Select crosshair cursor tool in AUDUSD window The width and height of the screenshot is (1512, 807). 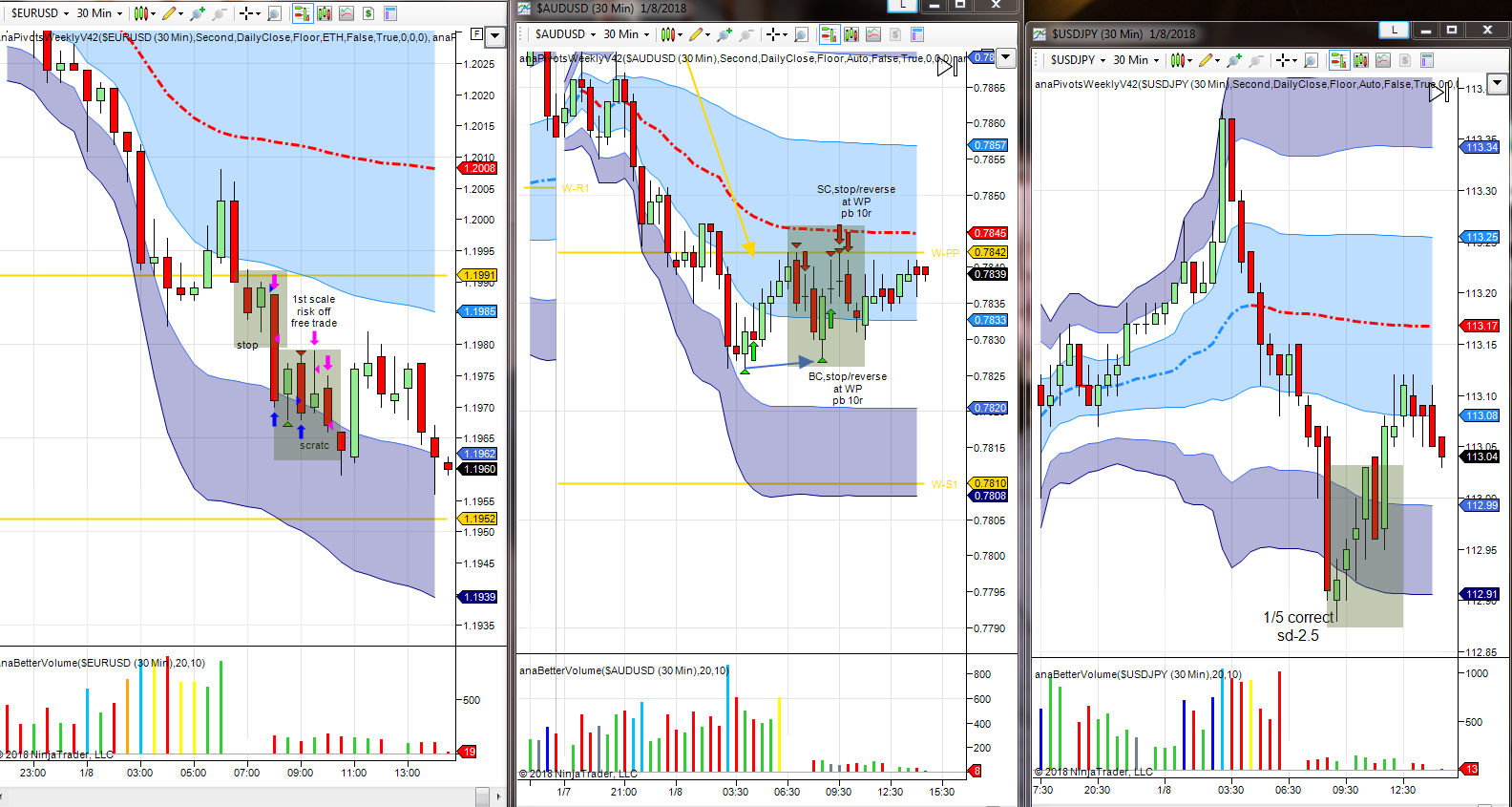click(x=776, y=34)
